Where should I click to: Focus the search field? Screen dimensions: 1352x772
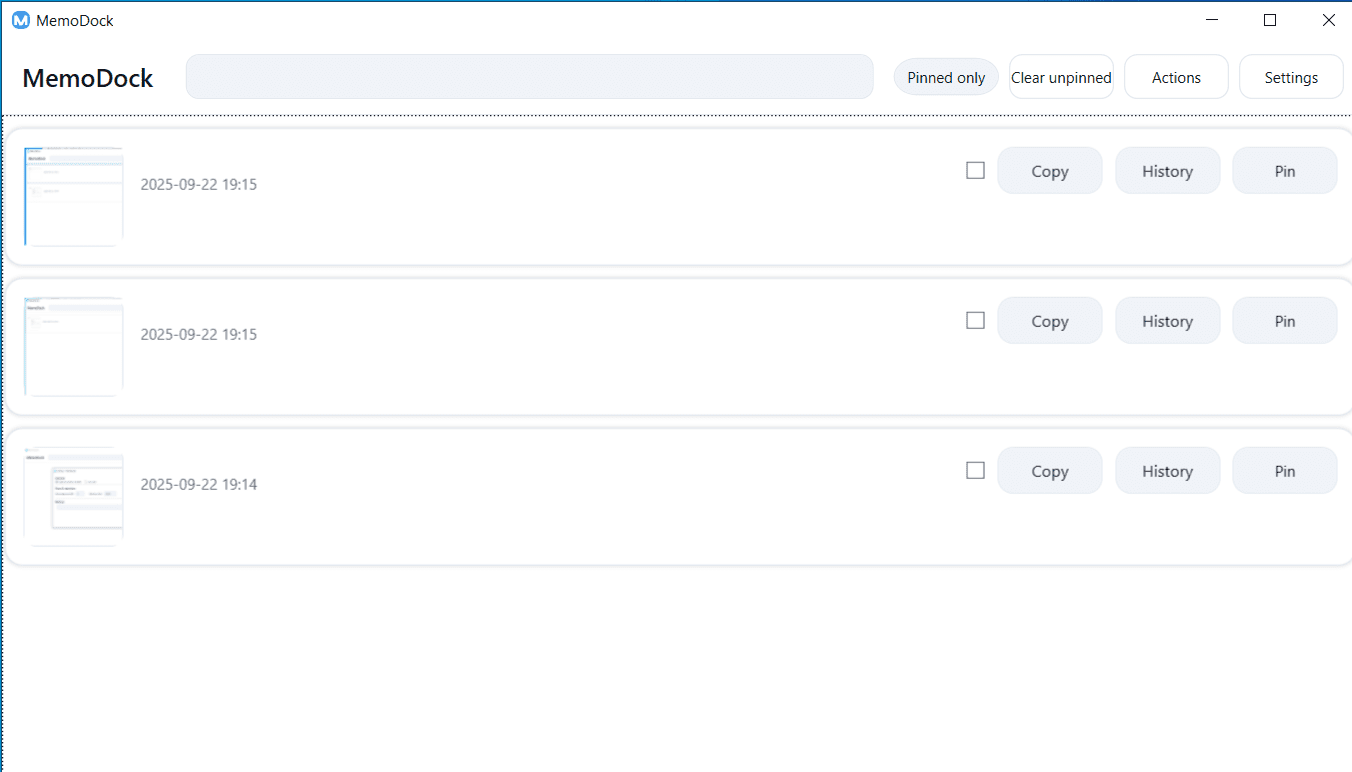(x=529, y=77)
